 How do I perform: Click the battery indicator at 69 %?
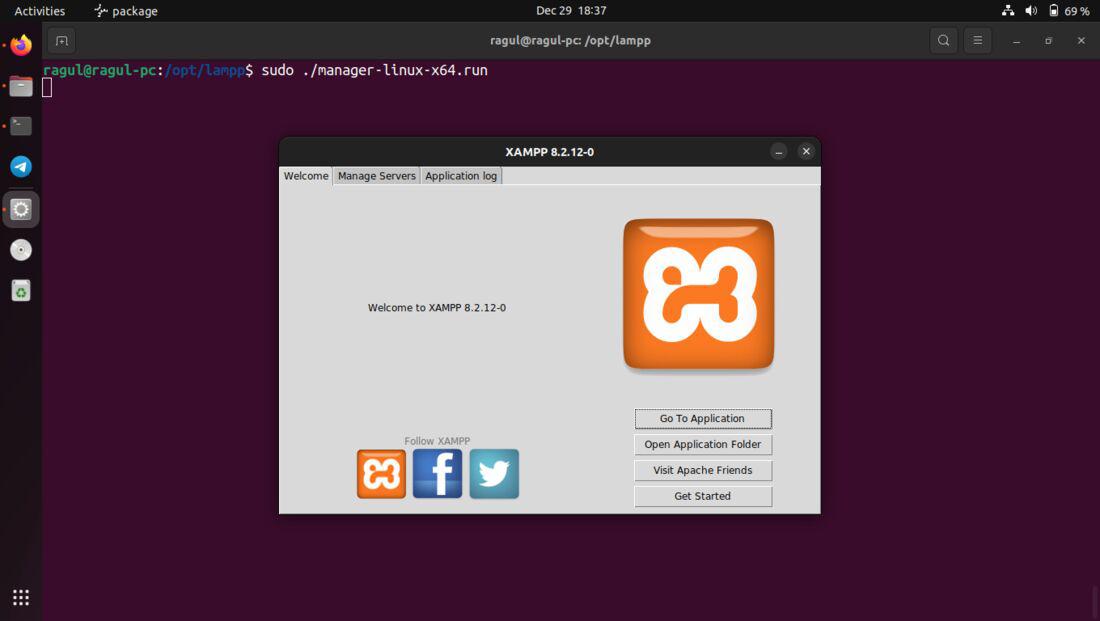1069,11
